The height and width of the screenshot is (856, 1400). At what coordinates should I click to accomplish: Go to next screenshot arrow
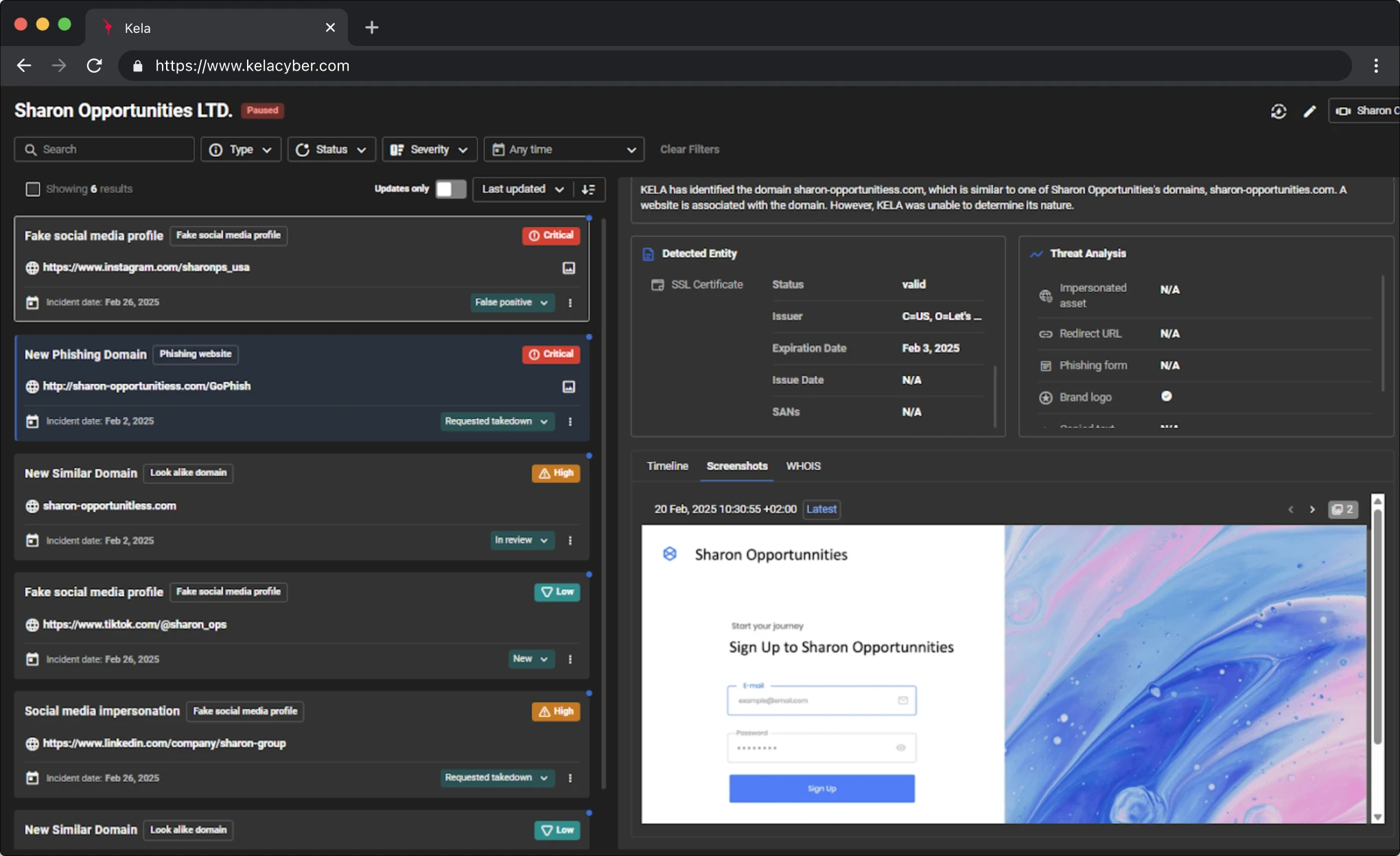(1312, 509)
